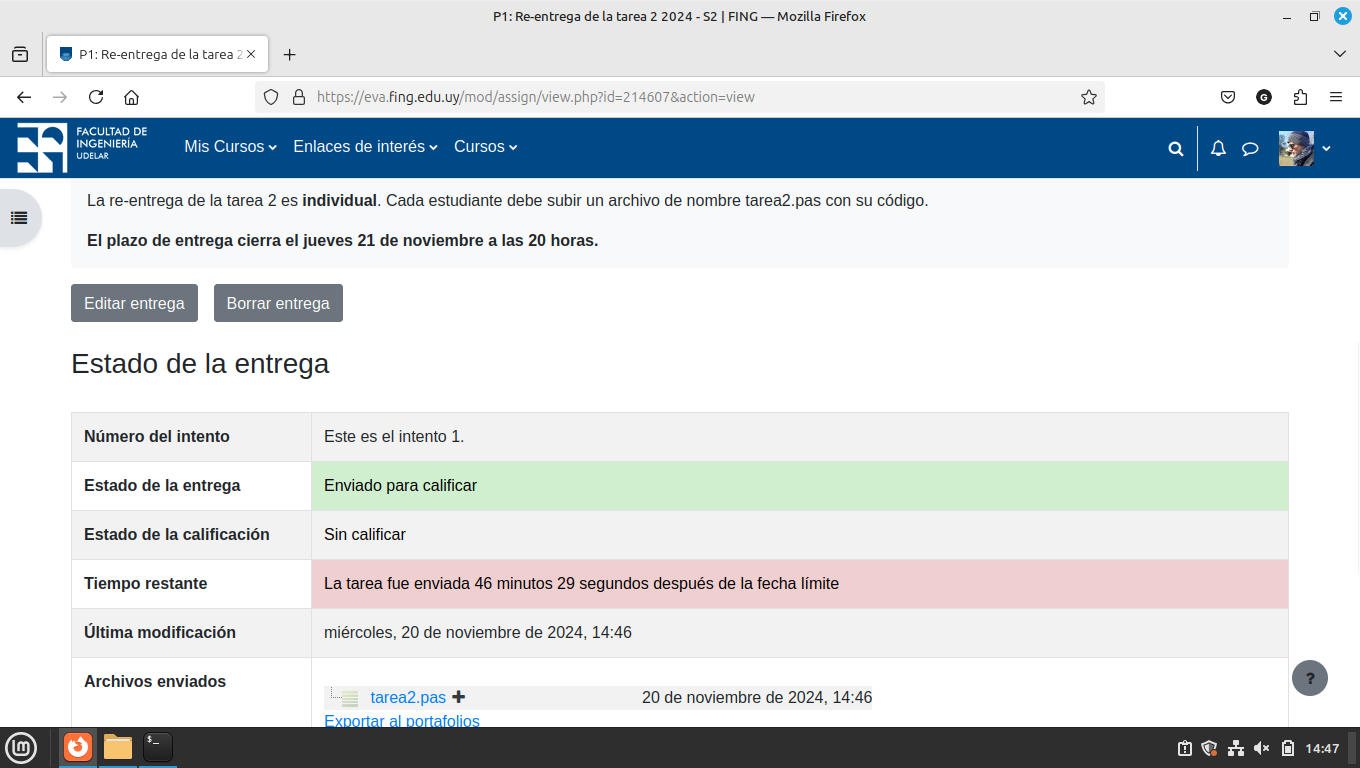Bookmark this page with star
1360x768 pixels.
click(x=1089, y=97)
